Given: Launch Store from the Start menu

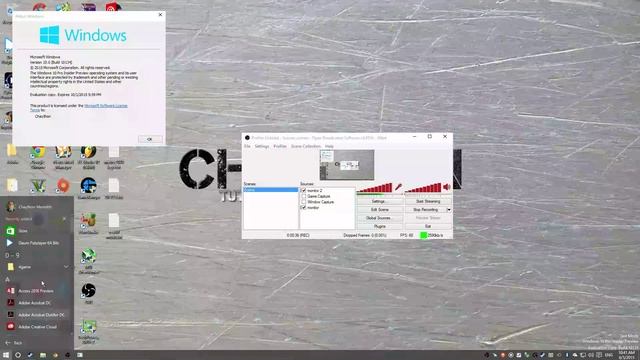Looking at the screenshot, I should pos(37,231).
